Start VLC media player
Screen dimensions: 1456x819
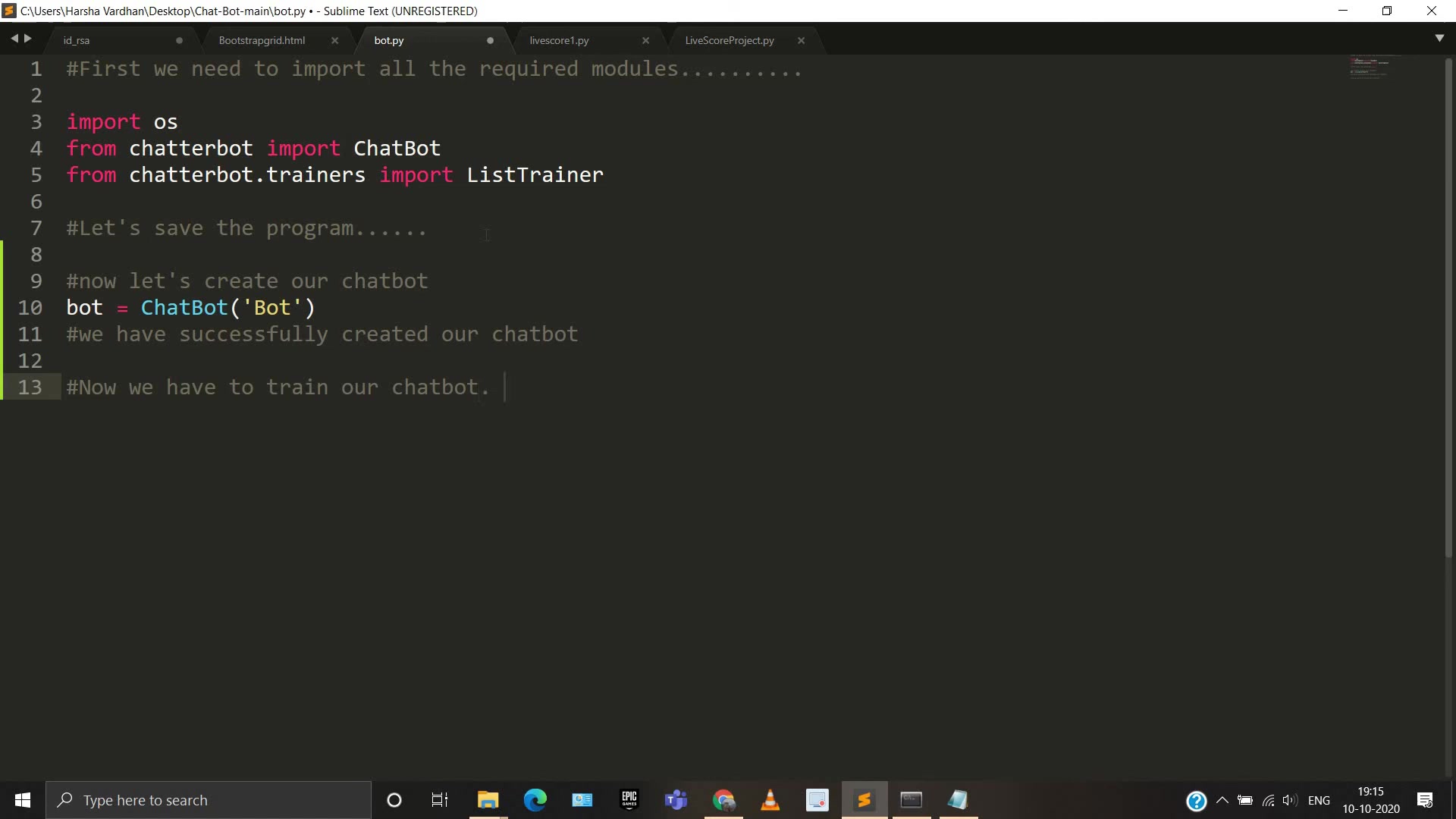point(770,800)
